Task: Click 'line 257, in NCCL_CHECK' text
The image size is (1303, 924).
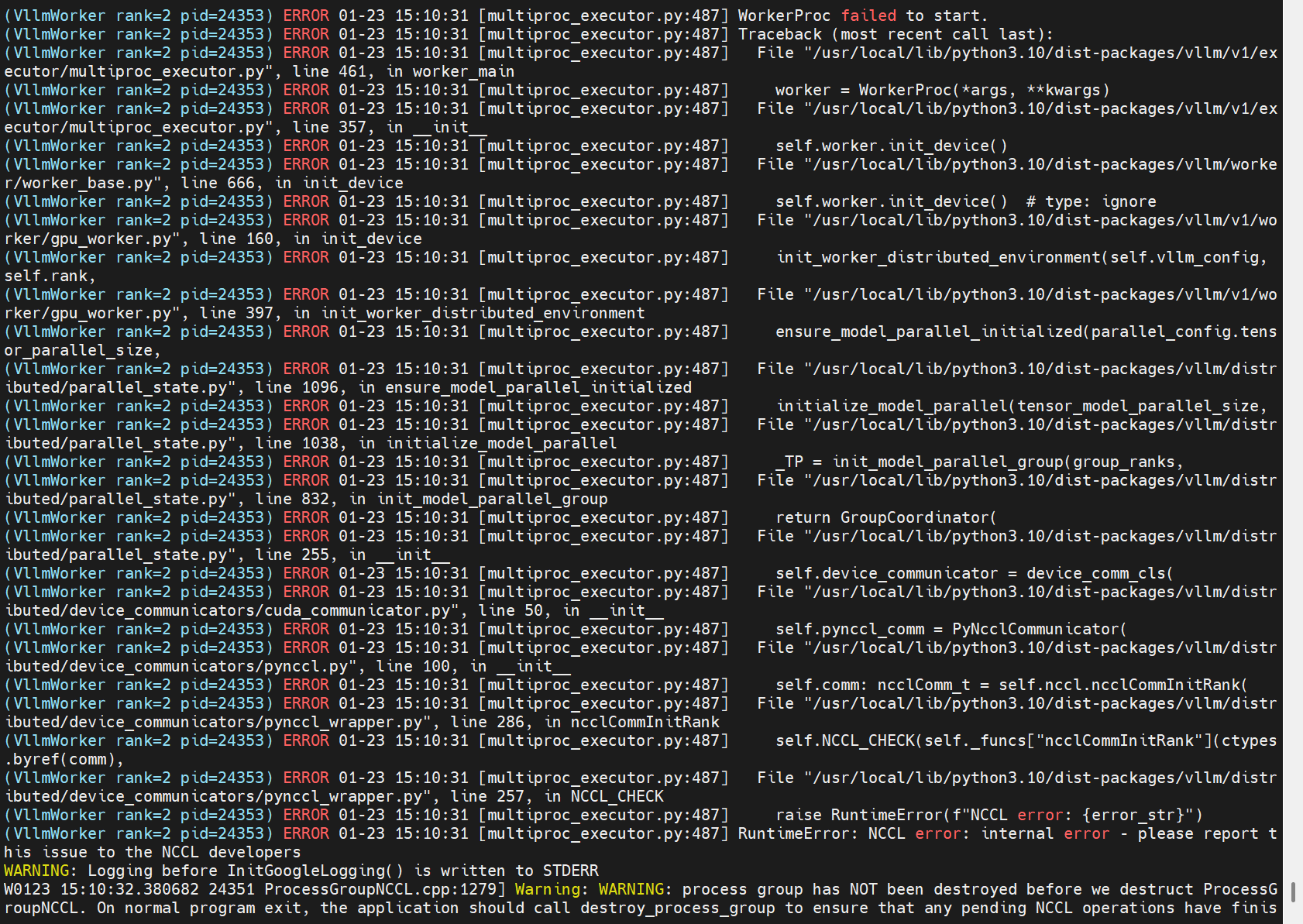Action: 557,796
